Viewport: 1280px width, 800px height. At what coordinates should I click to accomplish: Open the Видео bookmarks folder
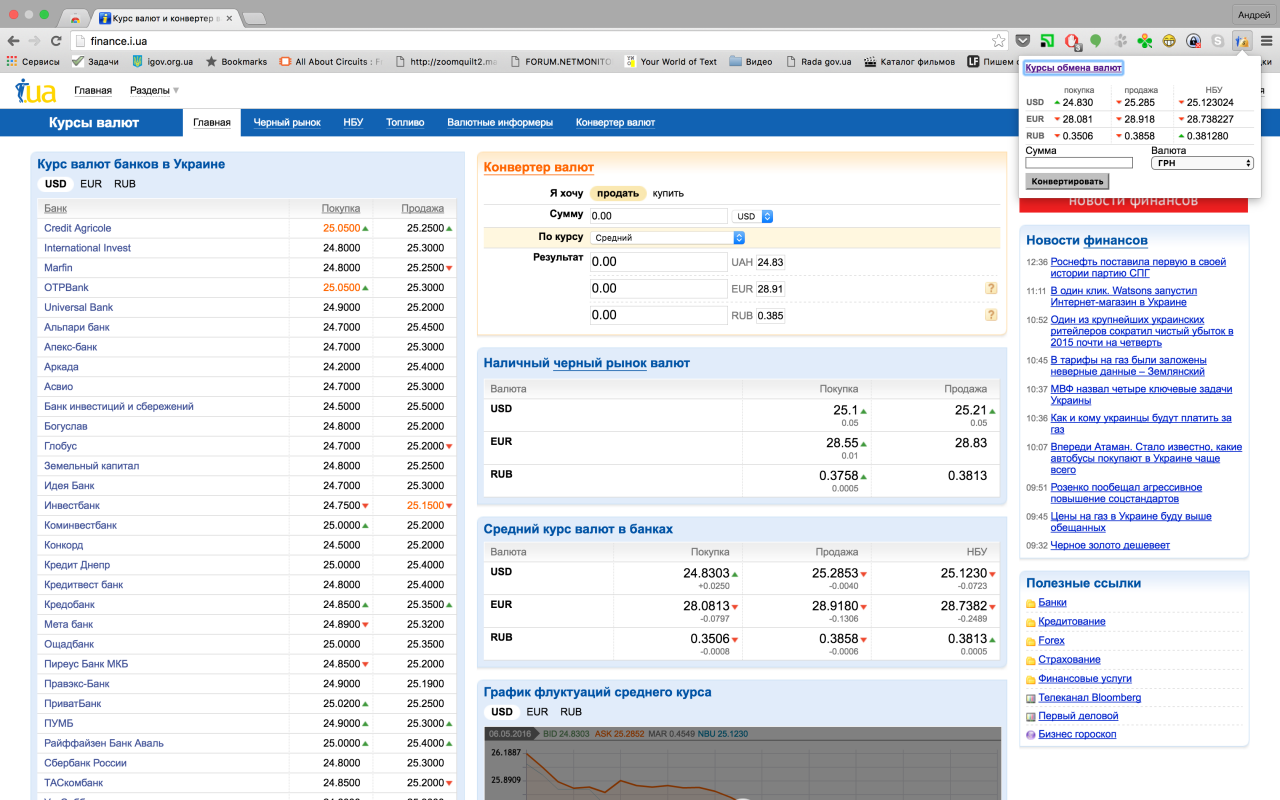pos(751,62)
